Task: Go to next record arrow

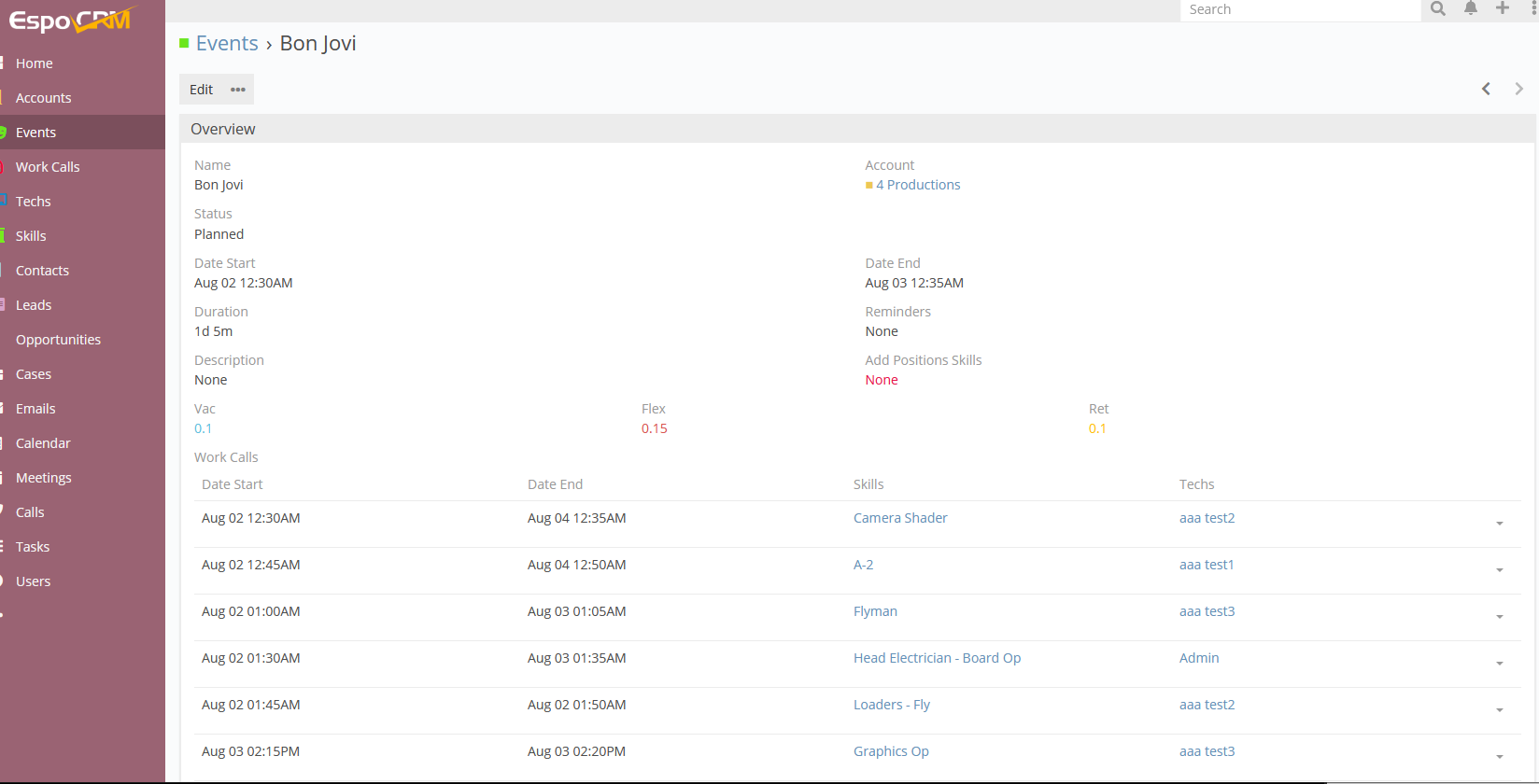Action: coord(1519,89)
